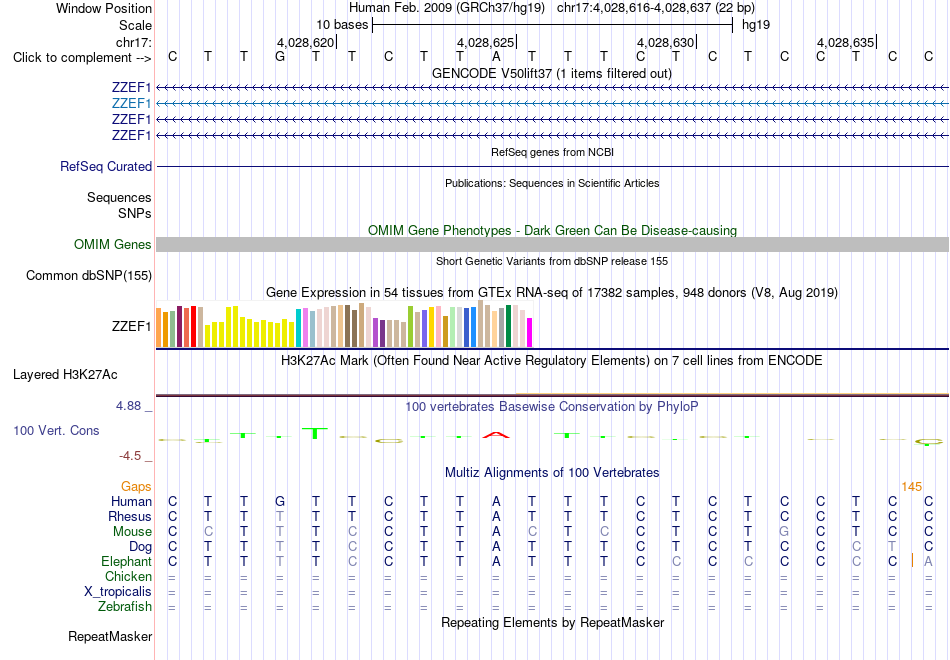950x660 pixels.
Task: Click the 'Rhesus' alignment row label
Action: (130, 516)
